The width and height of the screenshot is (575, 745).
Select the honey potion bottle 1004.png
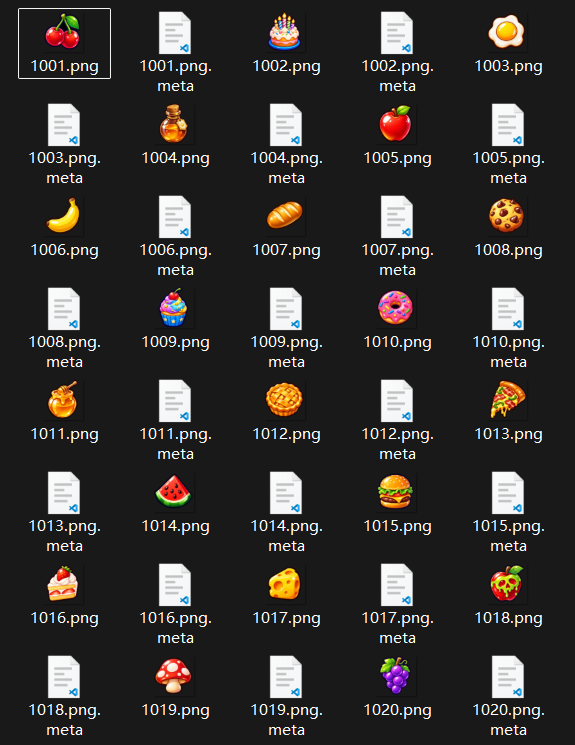174,124
